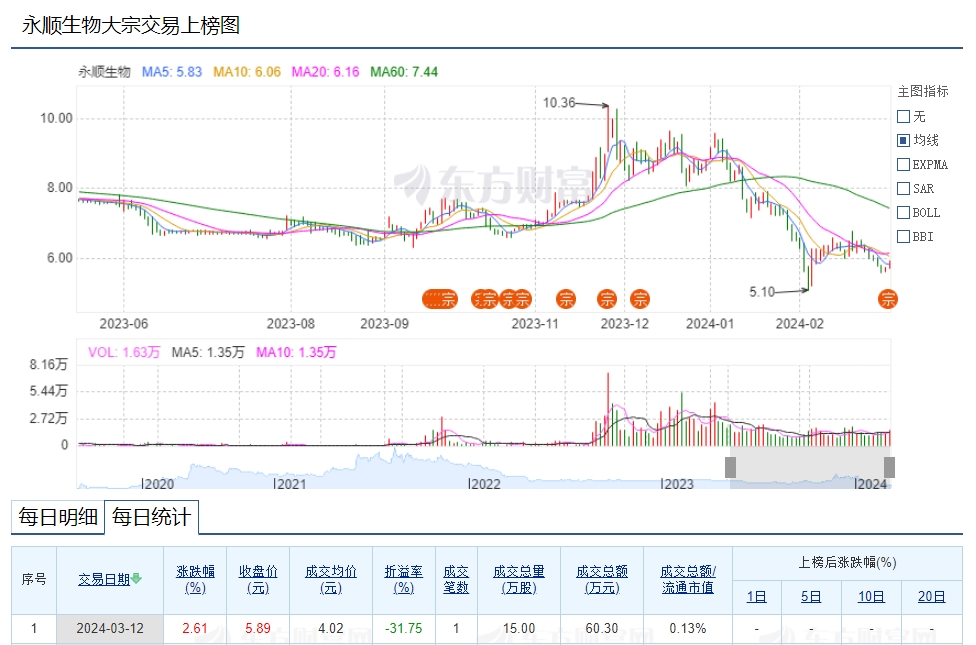
Task: Click green sort arrow beside 交易日期
Action: tap(136, 579)
